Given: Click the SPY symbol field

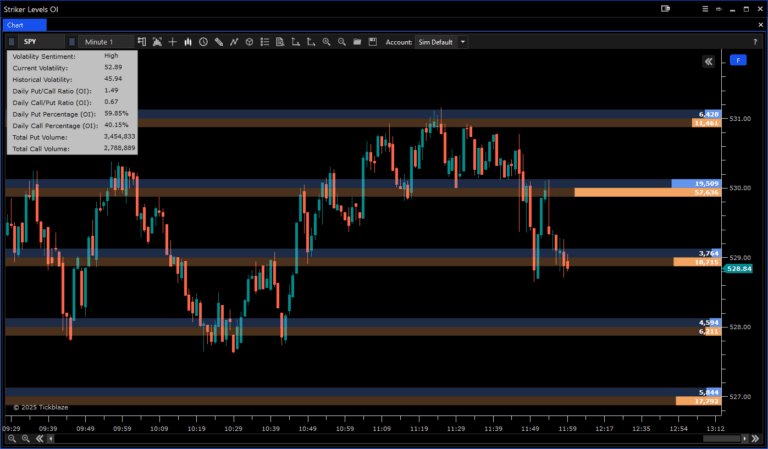Looking at the screenshot, I should [38, 42].
